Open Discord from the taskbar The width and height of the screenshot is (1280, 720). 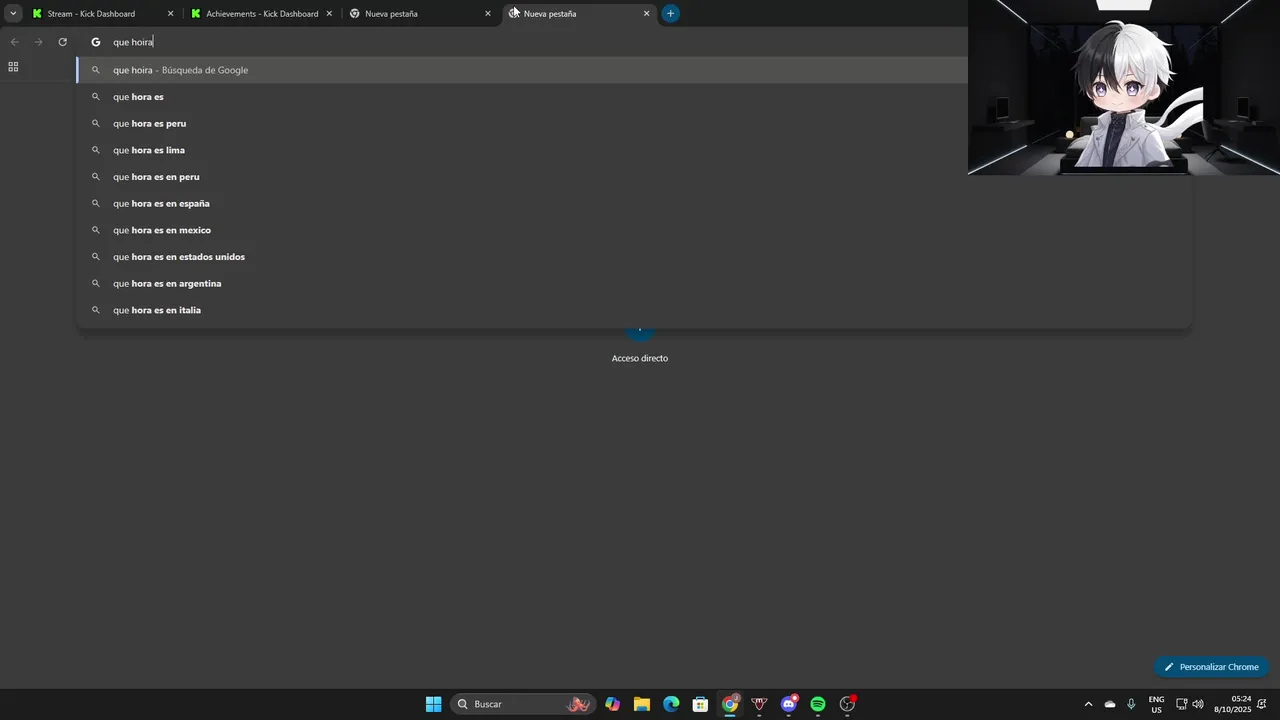pyautogui.click(x=789, y=704)
